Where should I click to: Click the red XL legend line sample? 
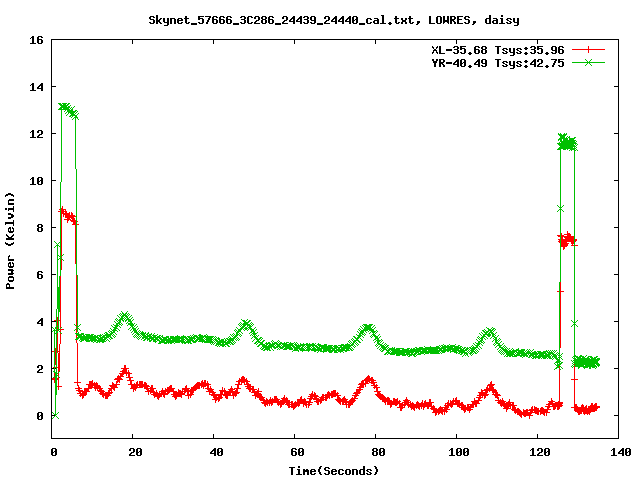click(x=588, y=50)
